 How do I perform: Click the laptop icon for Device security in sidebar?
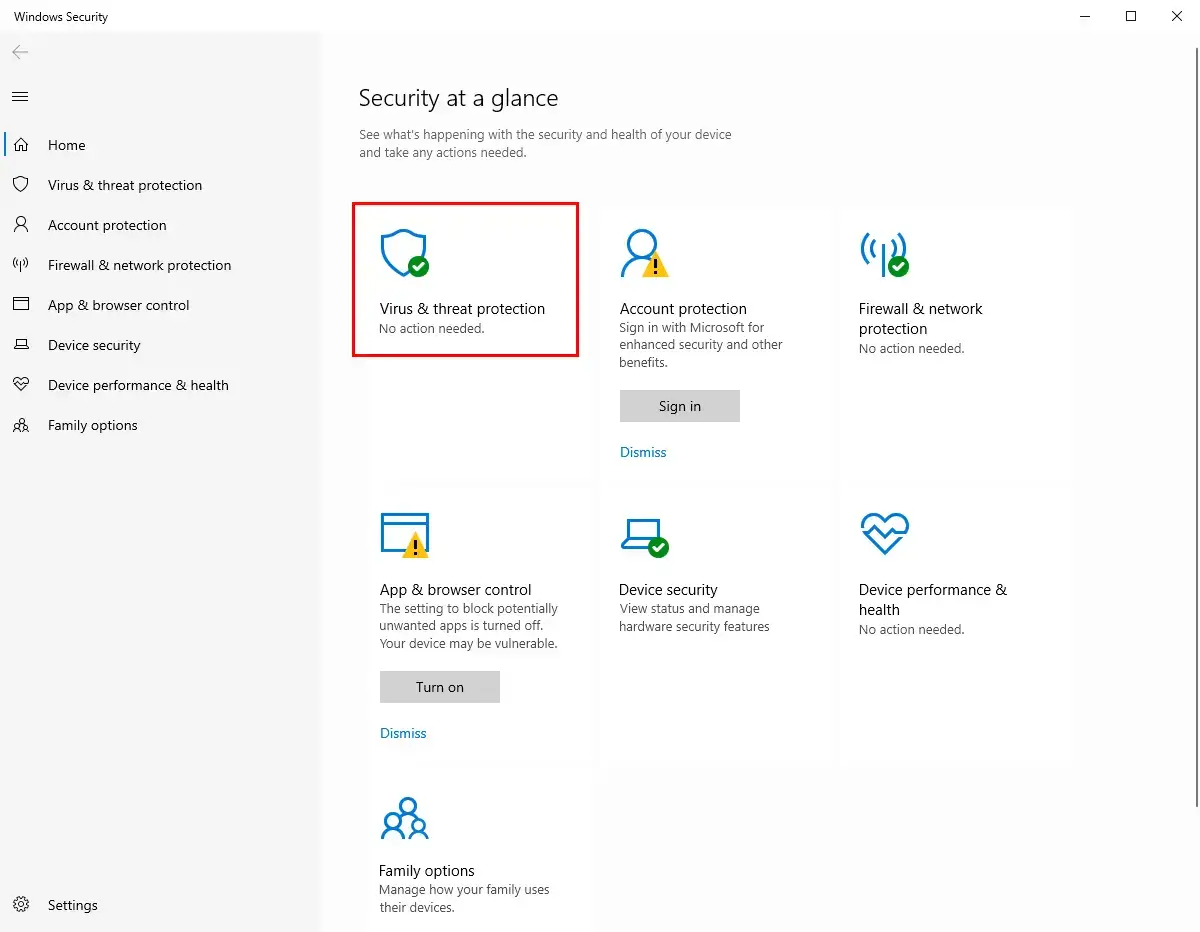coord(20,345)
